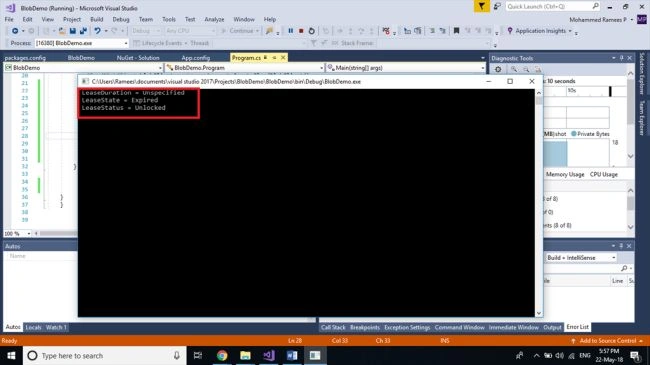The width and height of the screenshot is (650, 365).
Task: Click the Application Insights bulb icon
Action: pyautogui.click(x=510, y=31)
